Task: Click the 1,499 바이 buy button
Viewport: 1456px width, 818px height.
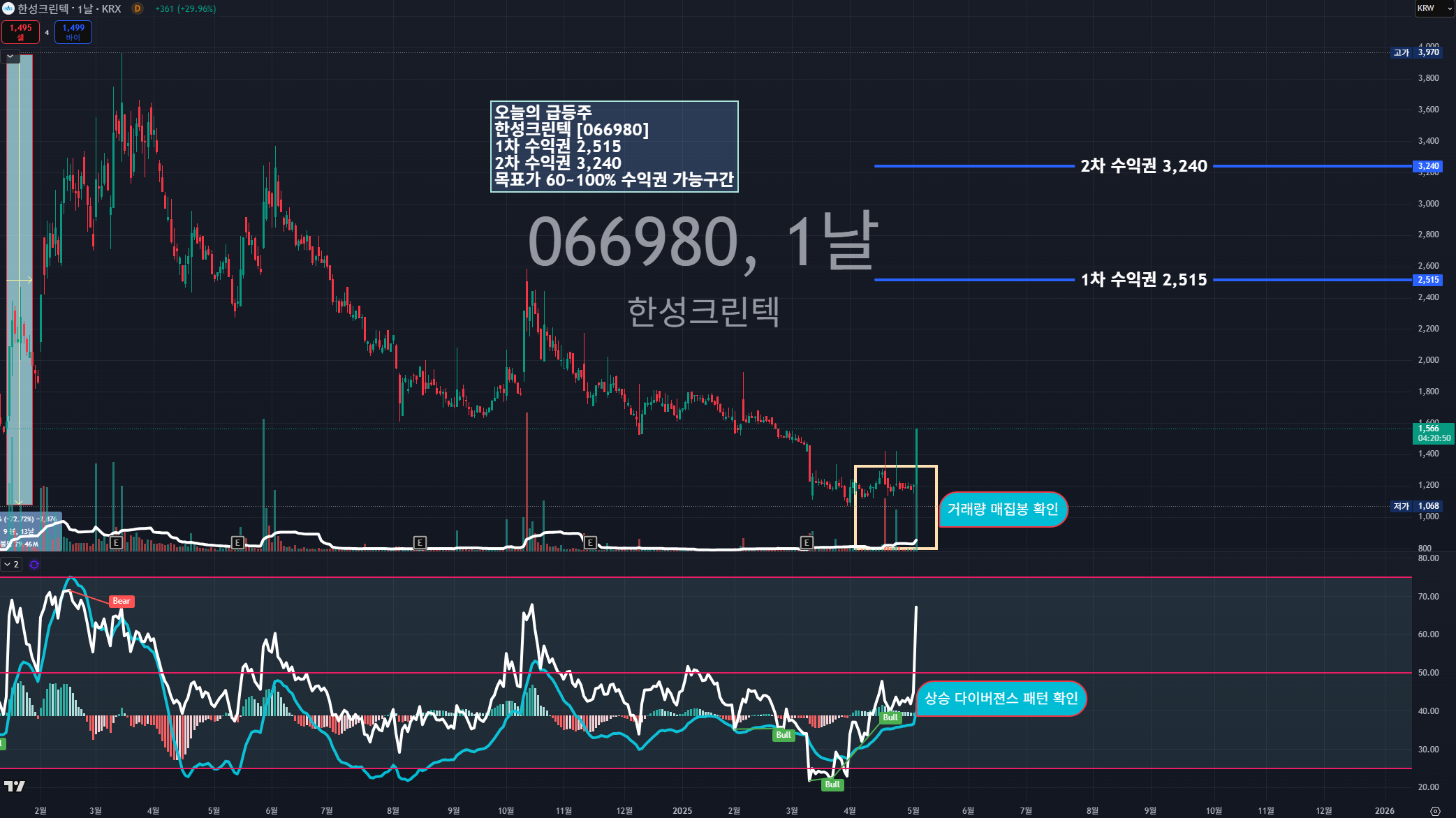Action: [73, 32]
